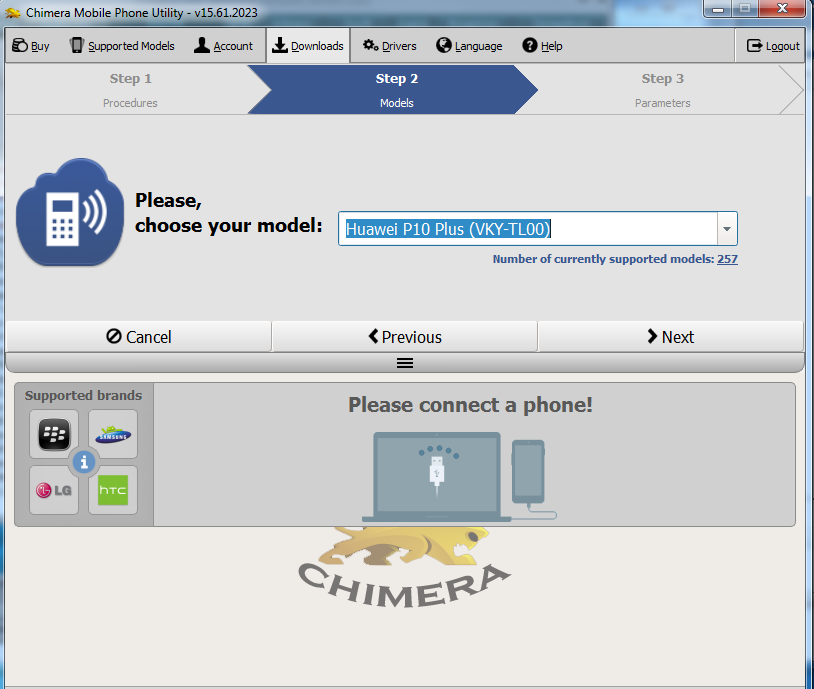
Task: Close the Chimera window
Action: (782, 9)
